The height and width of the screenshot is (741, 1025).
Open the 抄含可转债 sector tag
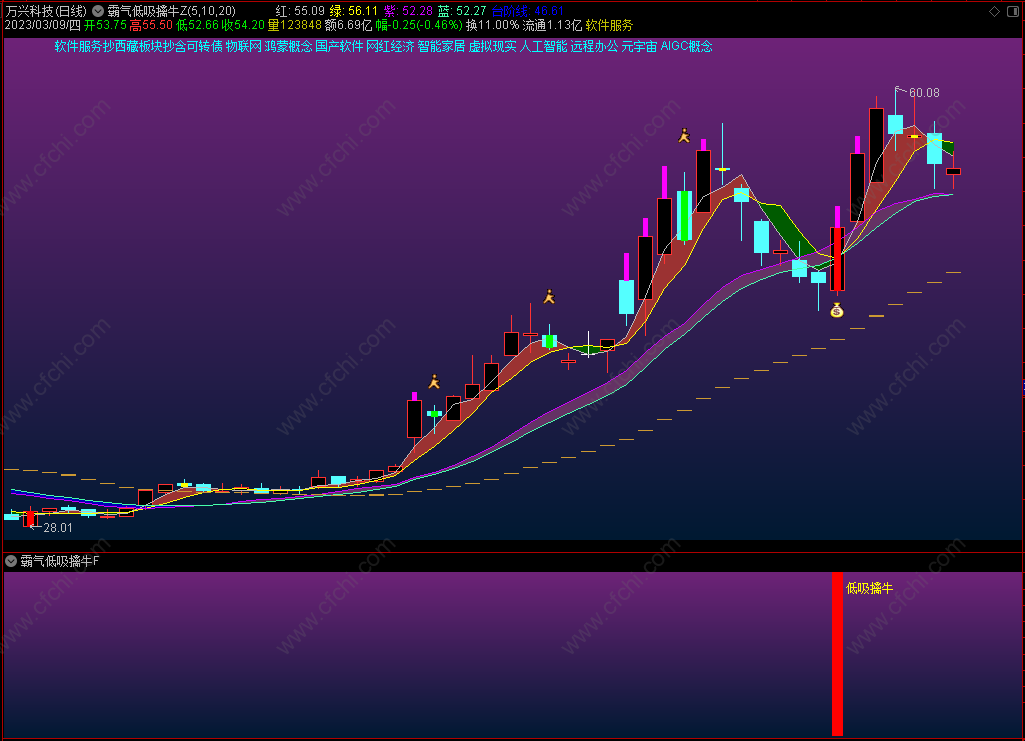click(x=193, y=46)
